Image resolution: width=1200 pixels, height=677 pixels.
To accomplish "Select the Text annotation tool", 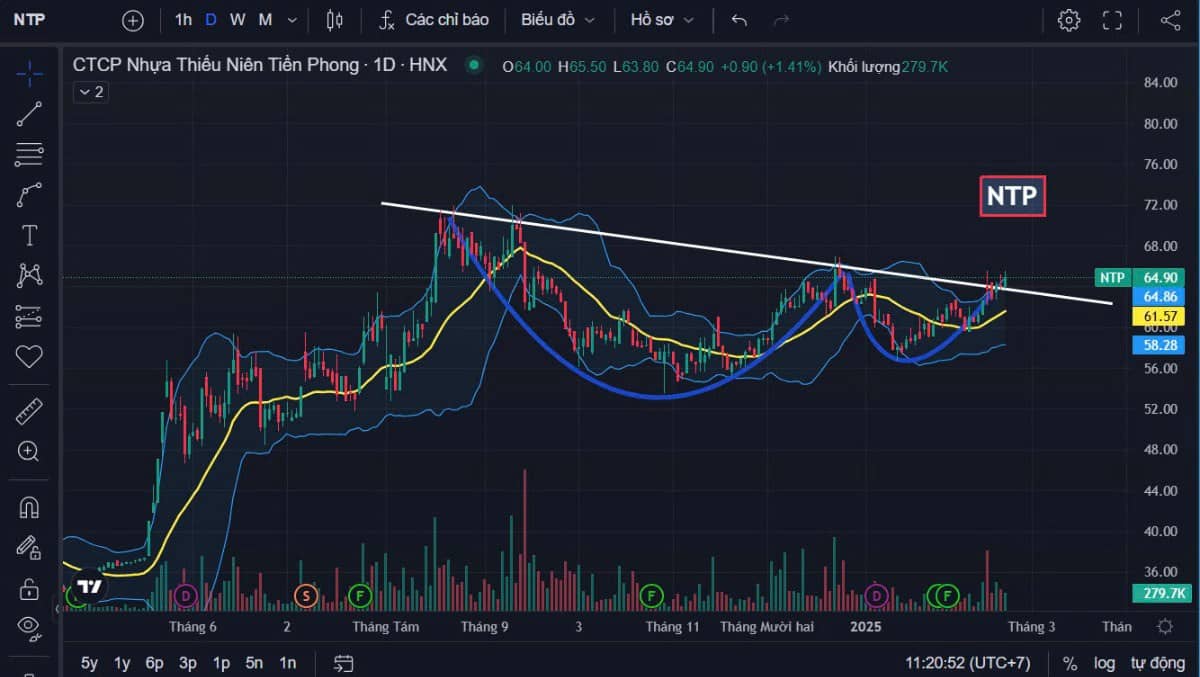I will click(x=29, y=235).
